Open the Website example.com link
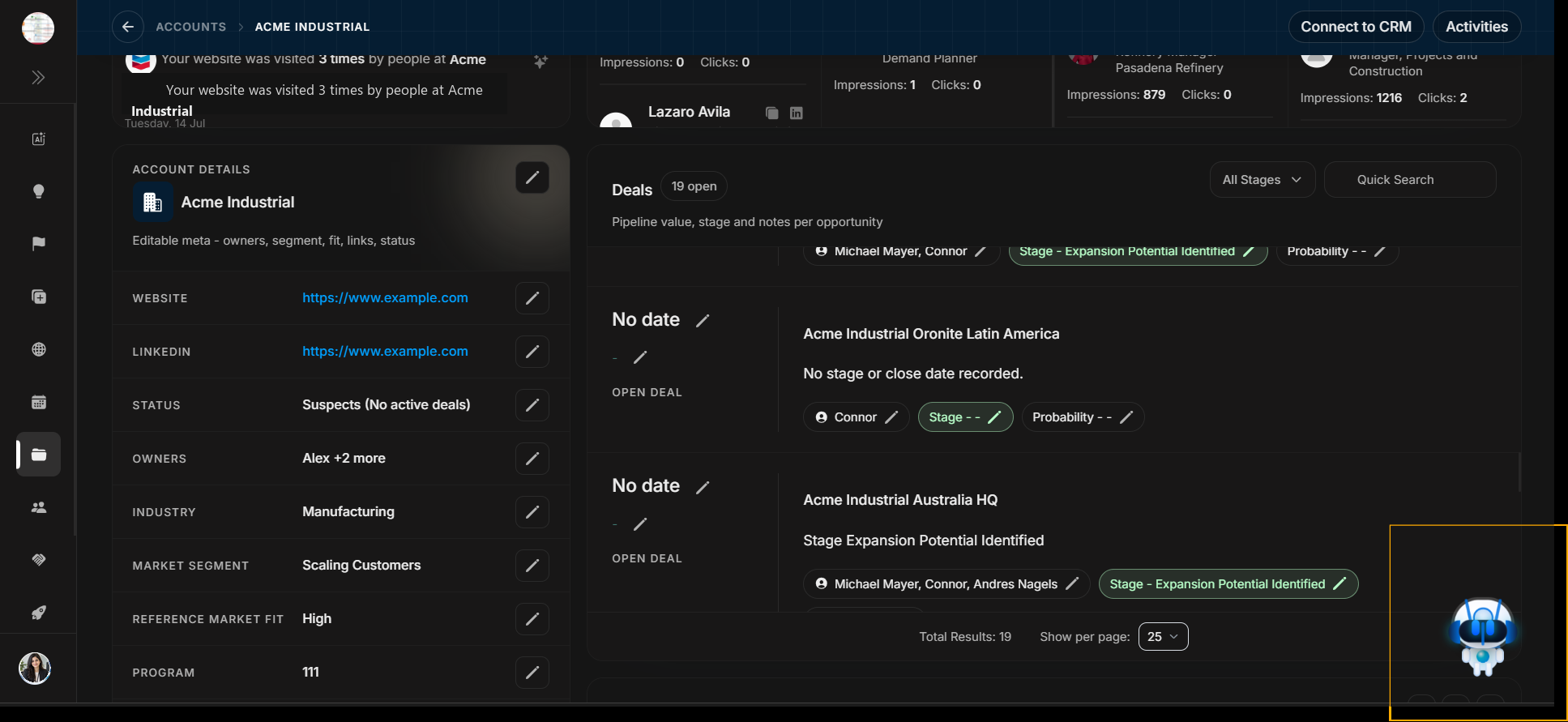The image size is (1568, 722). [385, 298]
